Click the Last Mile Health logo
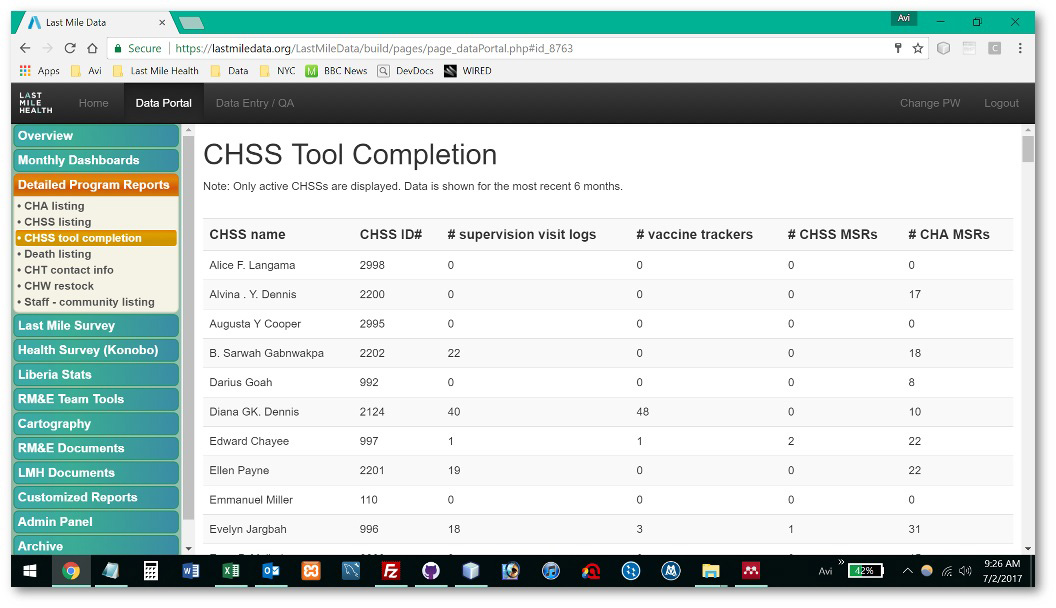This screenshot has width=1056, height=608. coord(36,103)
